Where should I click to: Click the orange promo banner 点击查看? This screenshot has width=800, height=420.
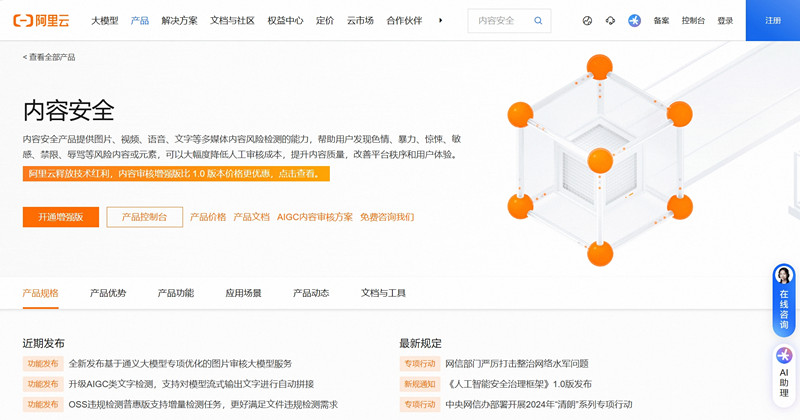coord(176,174)
